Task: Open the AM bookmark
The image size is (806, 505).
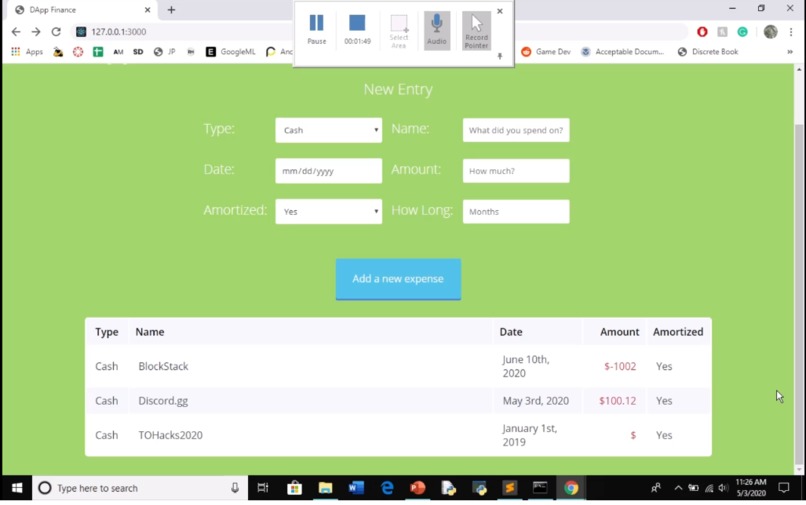Action: click(x=118, y=51)
